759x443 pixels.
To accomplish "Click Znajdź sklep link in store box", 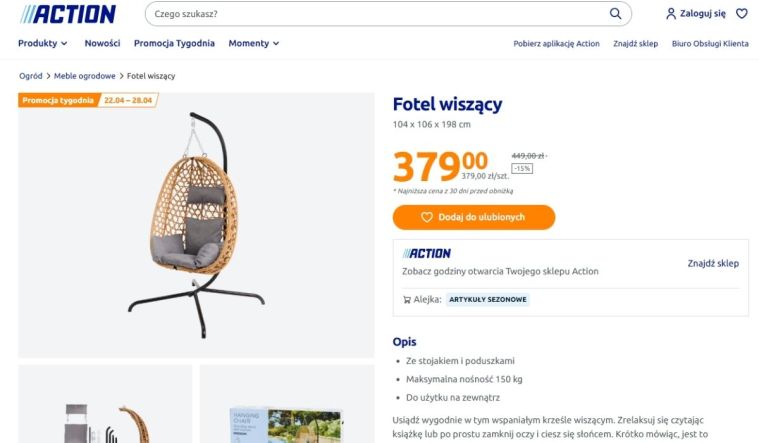I will (x=713, y=263).
